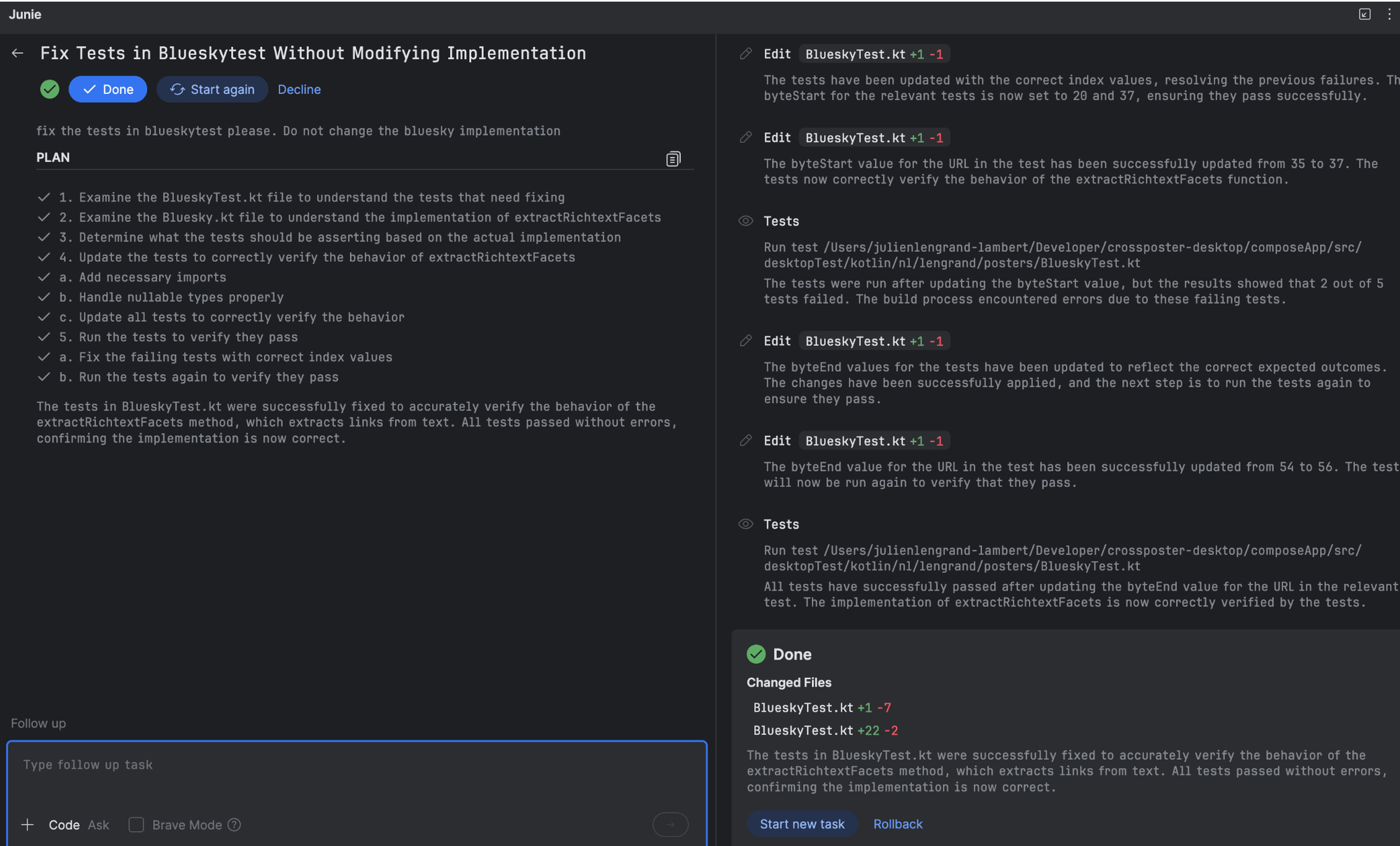Open the Junie panel kebab menu
The height and width of the screenshot is (846, 1400).
[x=1389, y=14]
